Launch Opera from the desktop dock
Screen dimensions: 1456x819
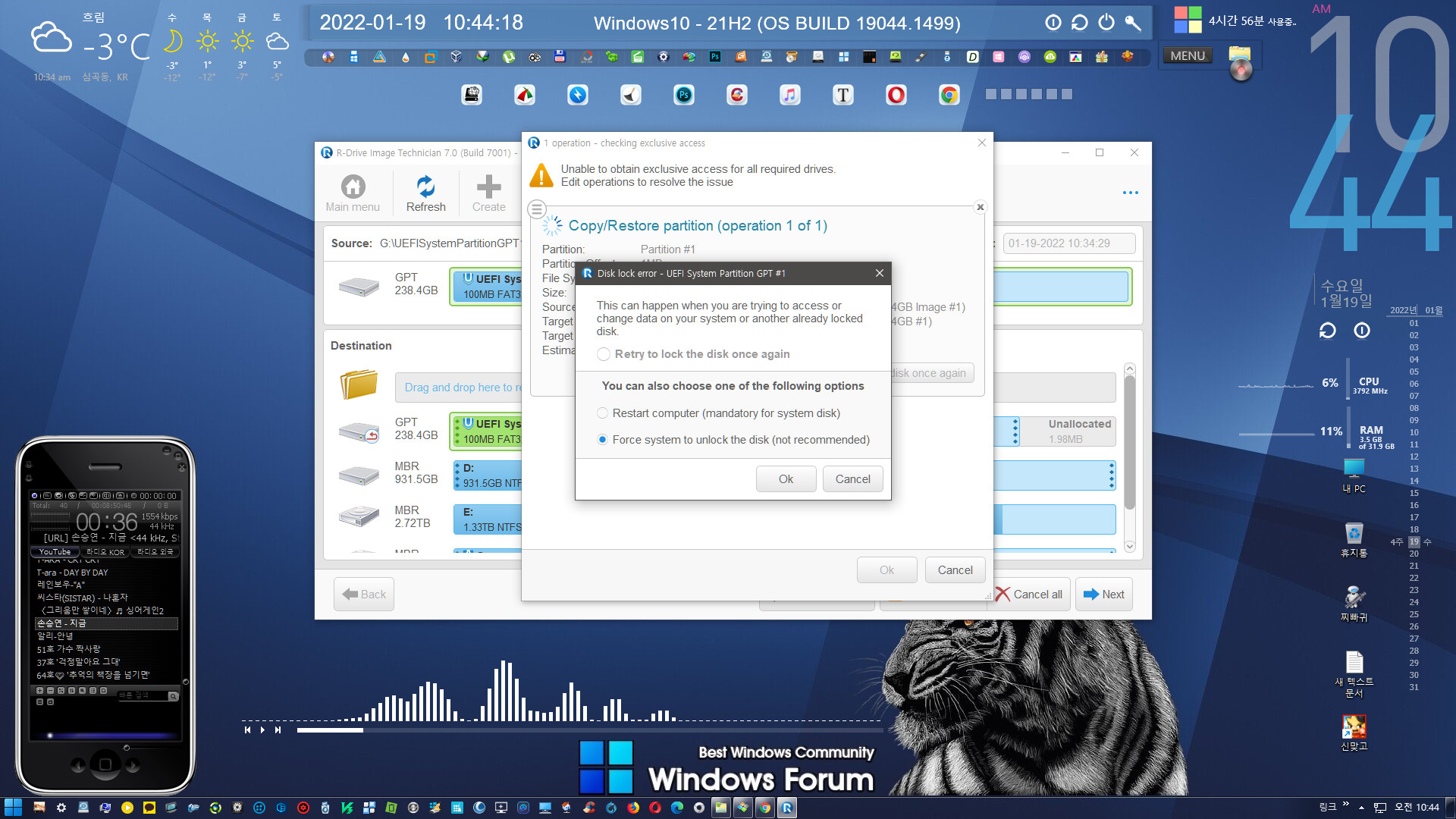896,95
